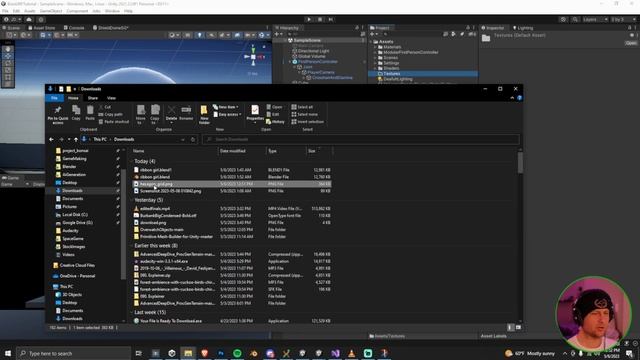Click History in the ribbon
This screenshot has width=640, height=360.
[276, 122]
